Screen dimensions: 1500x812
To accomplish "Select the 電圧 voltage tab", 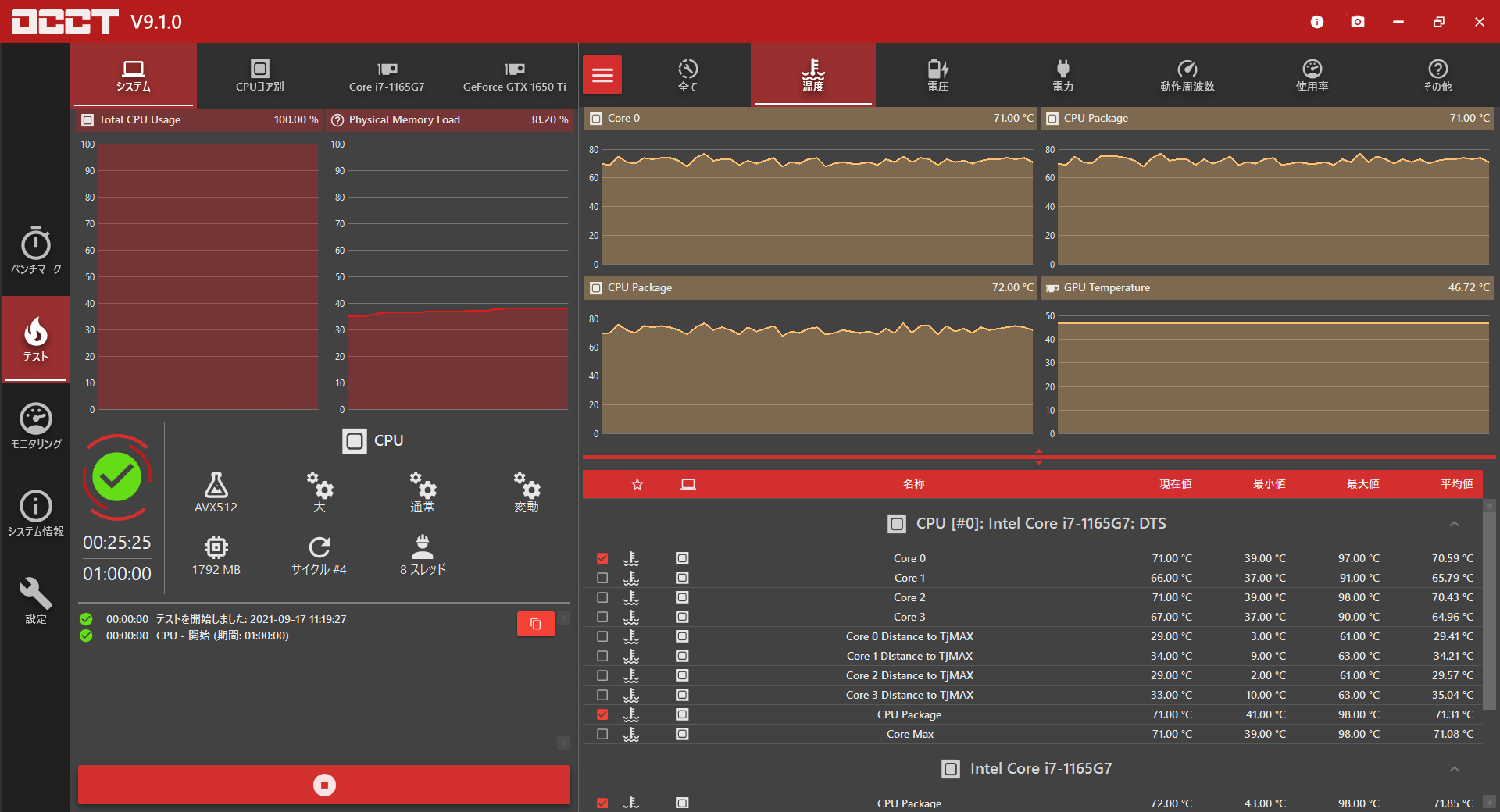I will (937, 75).
